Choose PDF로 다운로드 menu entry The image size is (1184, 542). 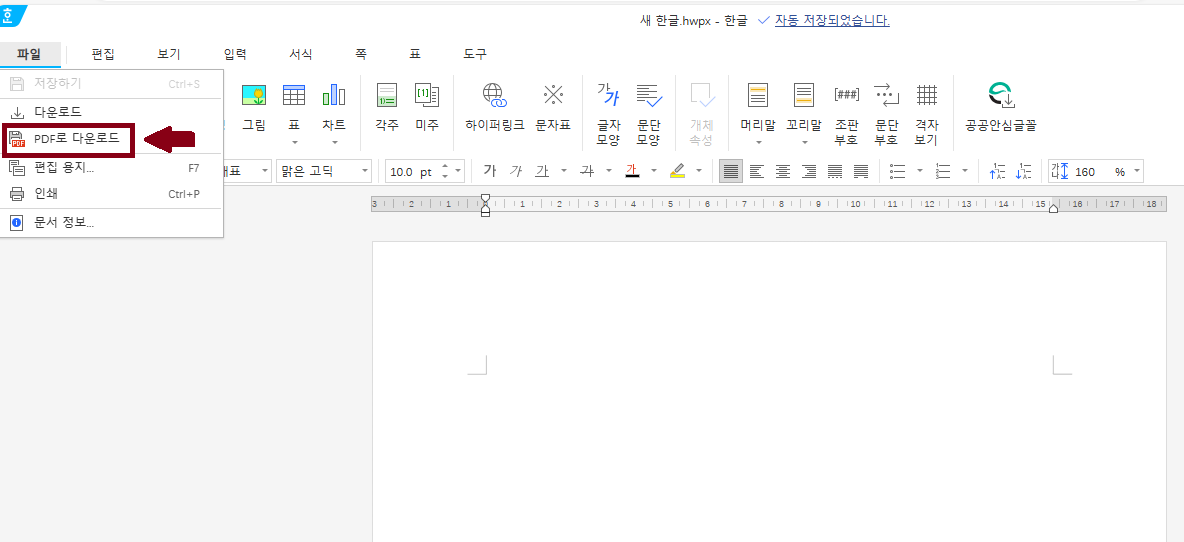pyautogui.click(x=112, y=139)
